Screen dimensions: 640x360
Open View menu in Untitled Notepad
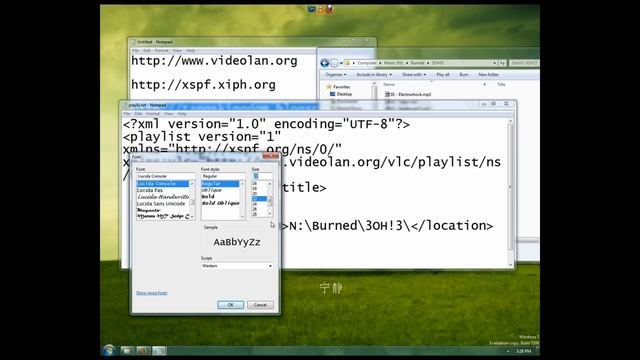177,51
